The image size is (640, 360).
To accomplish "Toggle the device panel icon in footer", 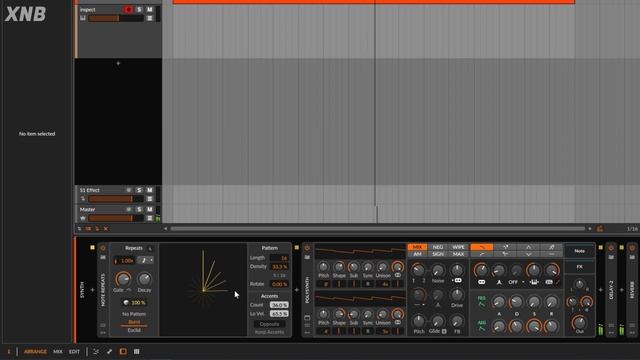I will coord(123,351).
